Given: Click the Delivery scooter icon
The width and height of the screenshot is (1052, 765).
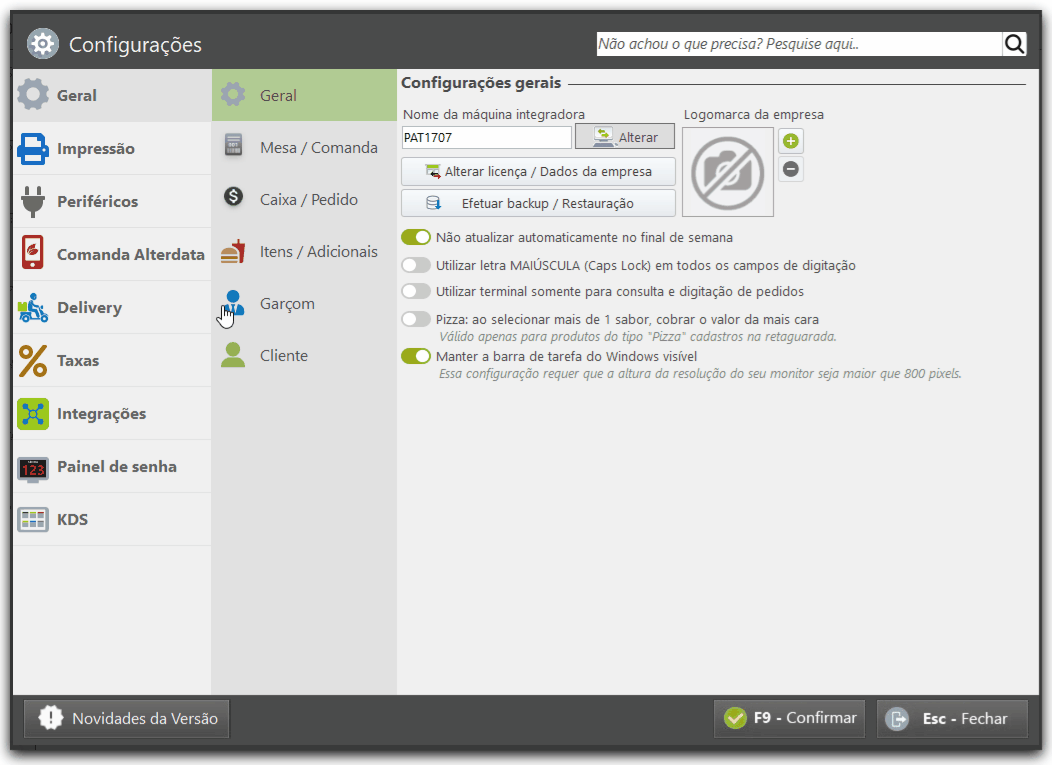Looking at the screenshot, I should click(33, 307).
